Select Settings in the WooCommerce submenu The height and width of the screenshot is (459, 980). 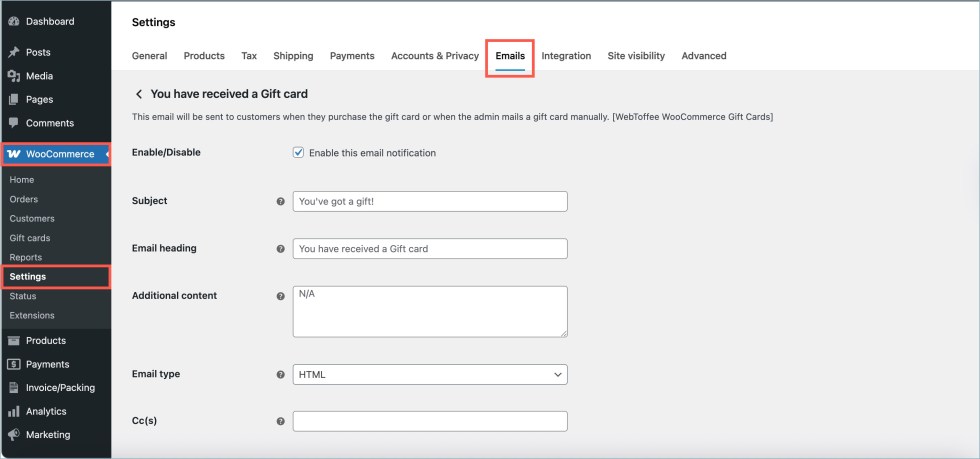(28, 277)
